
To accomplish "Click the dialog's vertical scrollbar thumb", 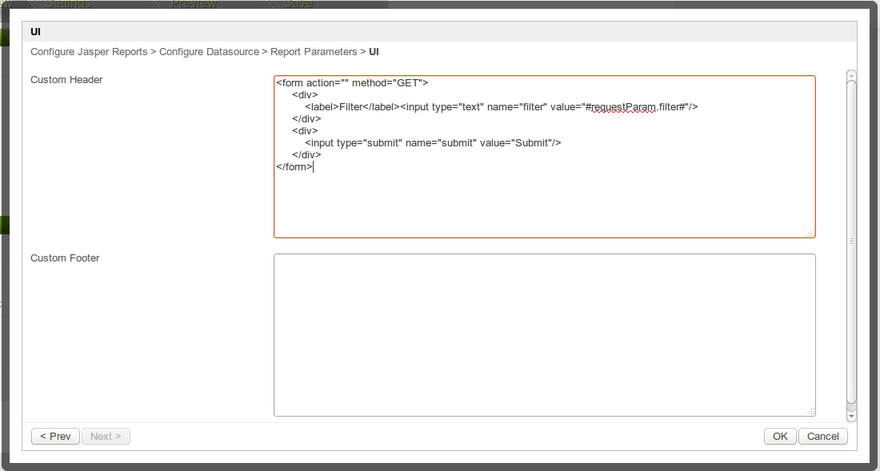I will [x=851, y=240].
